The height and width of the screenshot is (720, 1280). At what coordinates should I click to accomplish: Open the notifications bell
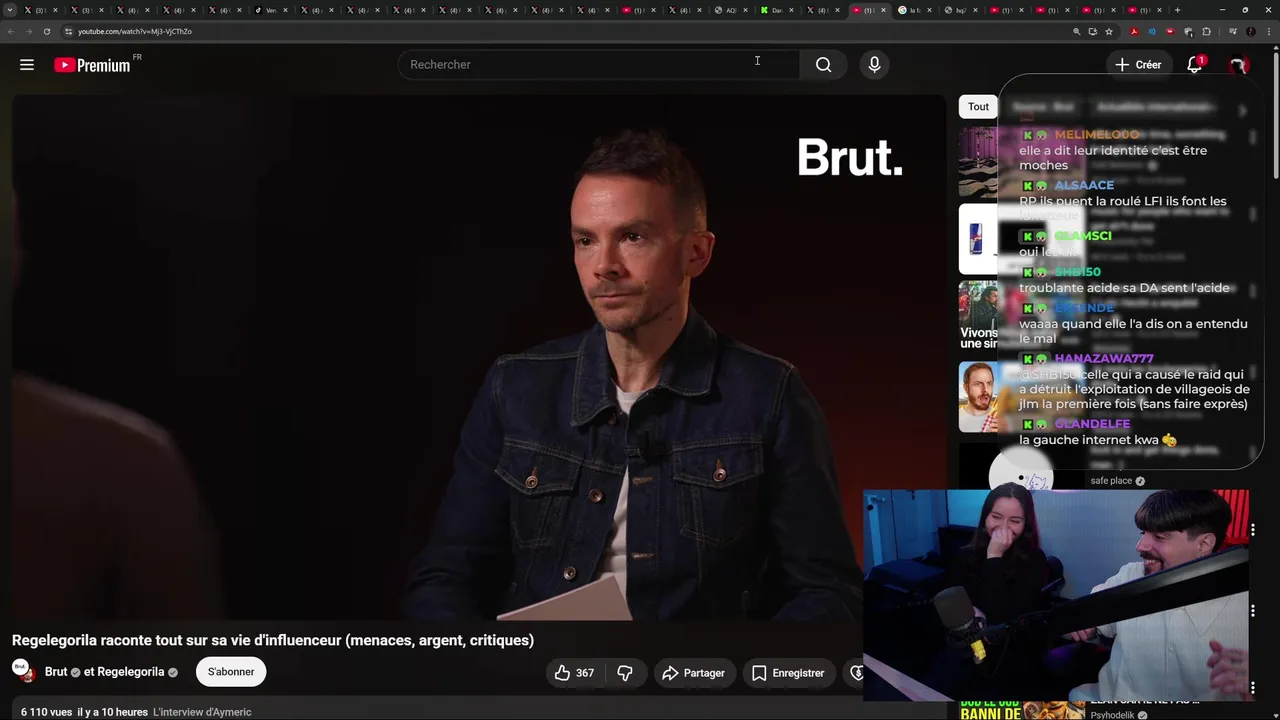[x=1194, y=65]
